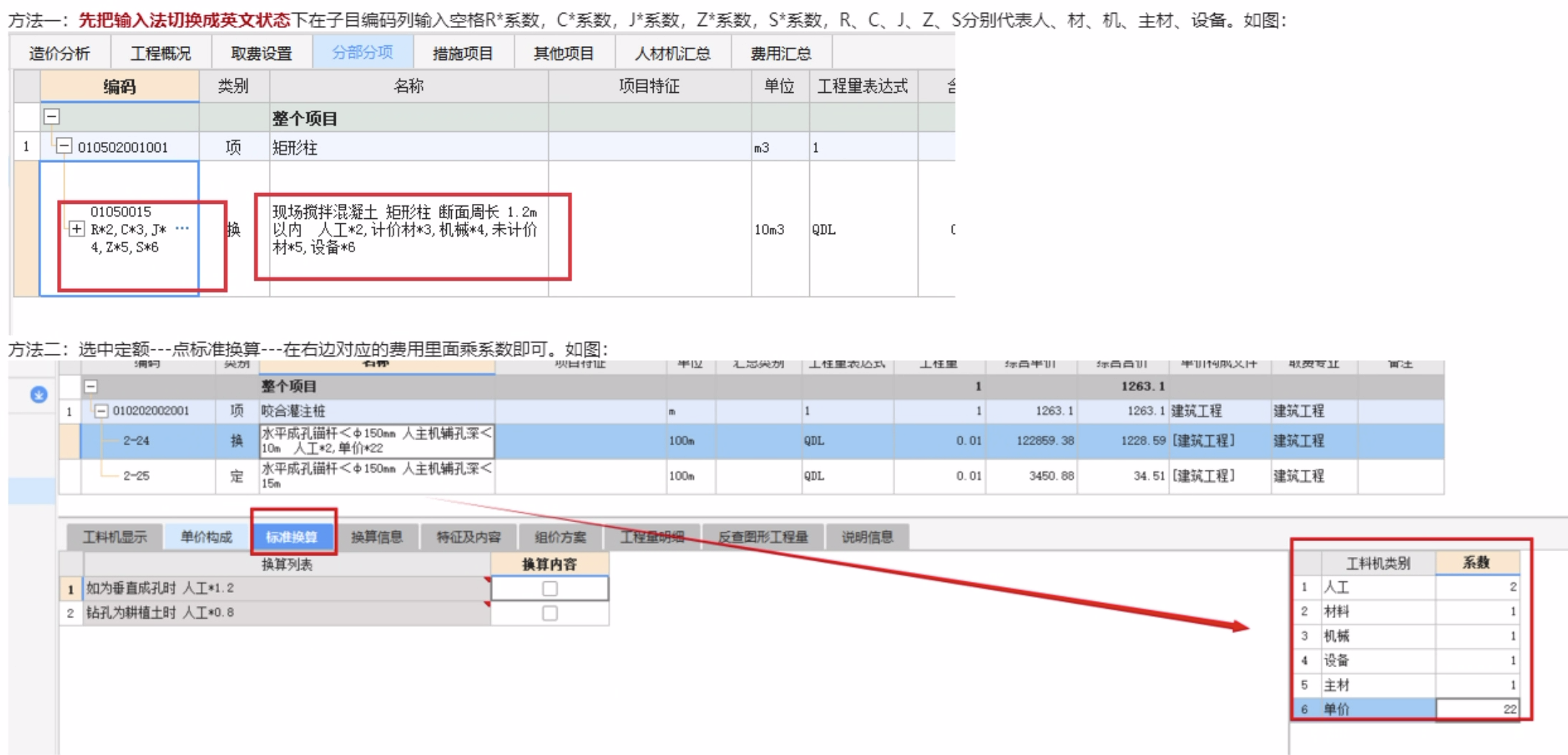The width and height of the screenshot is (1568, 755).
Task: Go to the 费用汇总 tab
Action: [x=781, y=53]
